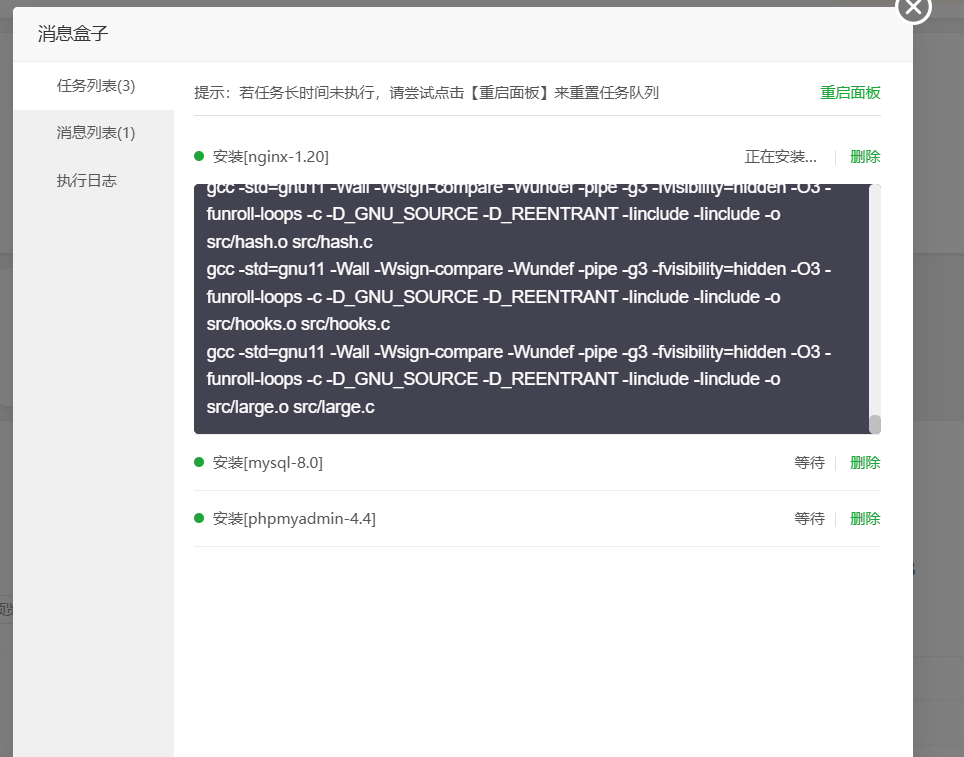Viewport: 964px width, 757px height.
Task: Delete the nginx-1.20 install task
Action: tap(865, 157)
